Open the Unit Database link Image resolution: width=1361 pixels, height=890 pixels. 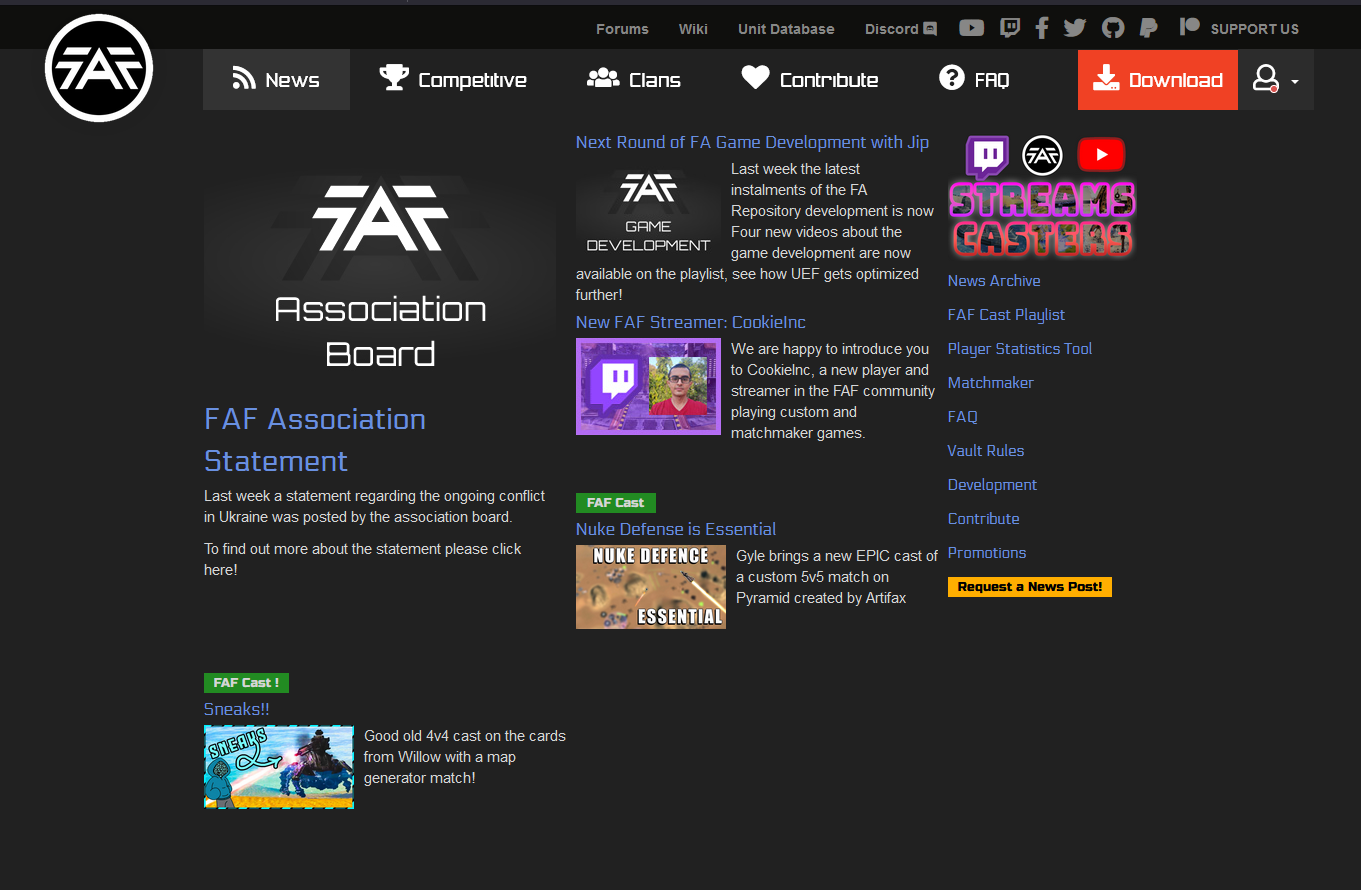[786, 29]
